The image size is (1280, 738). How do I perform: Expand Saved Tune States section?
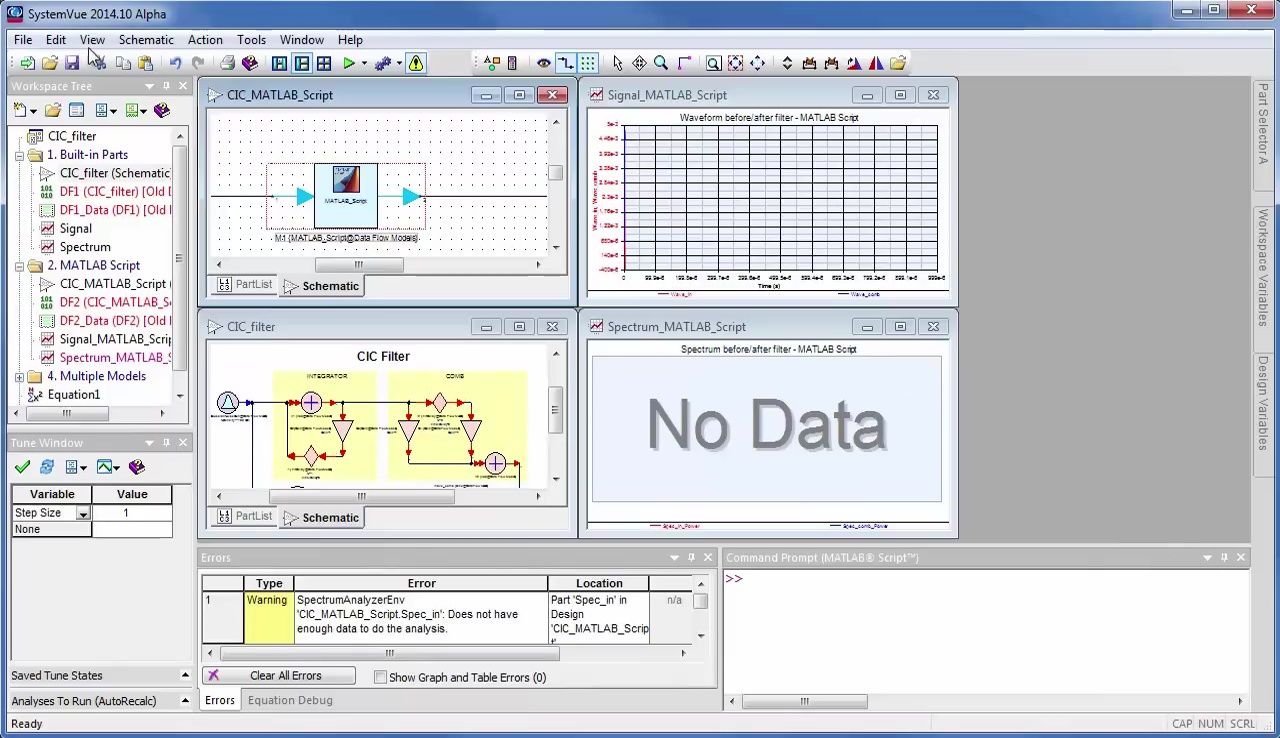click(185, 675)
